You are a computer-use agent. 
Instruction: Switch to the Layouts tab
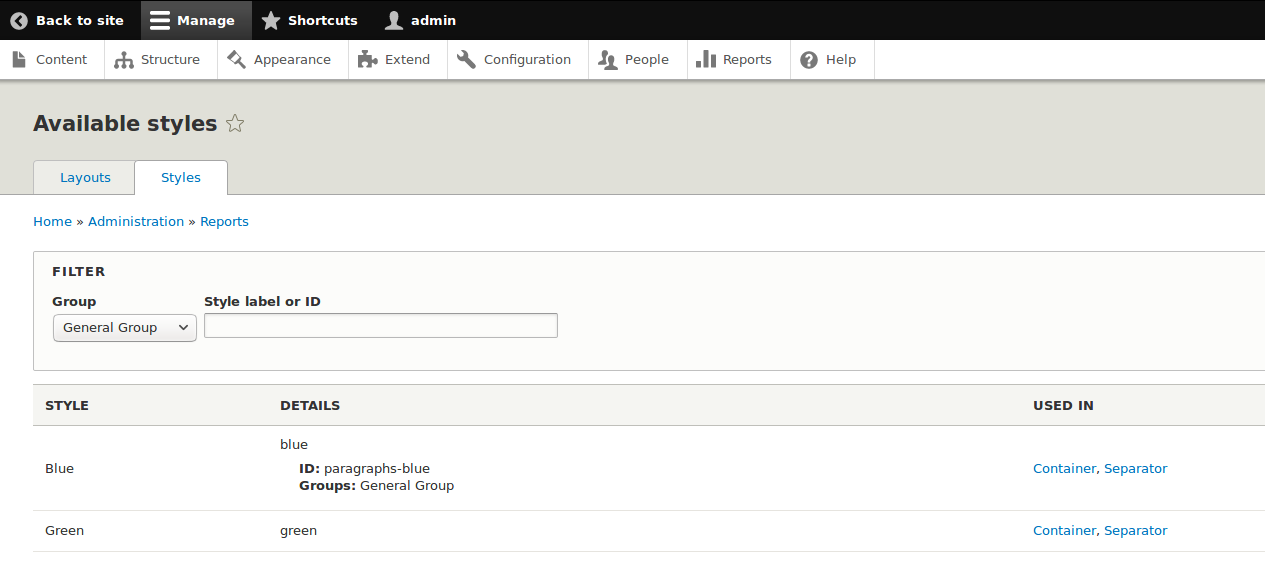85,177
